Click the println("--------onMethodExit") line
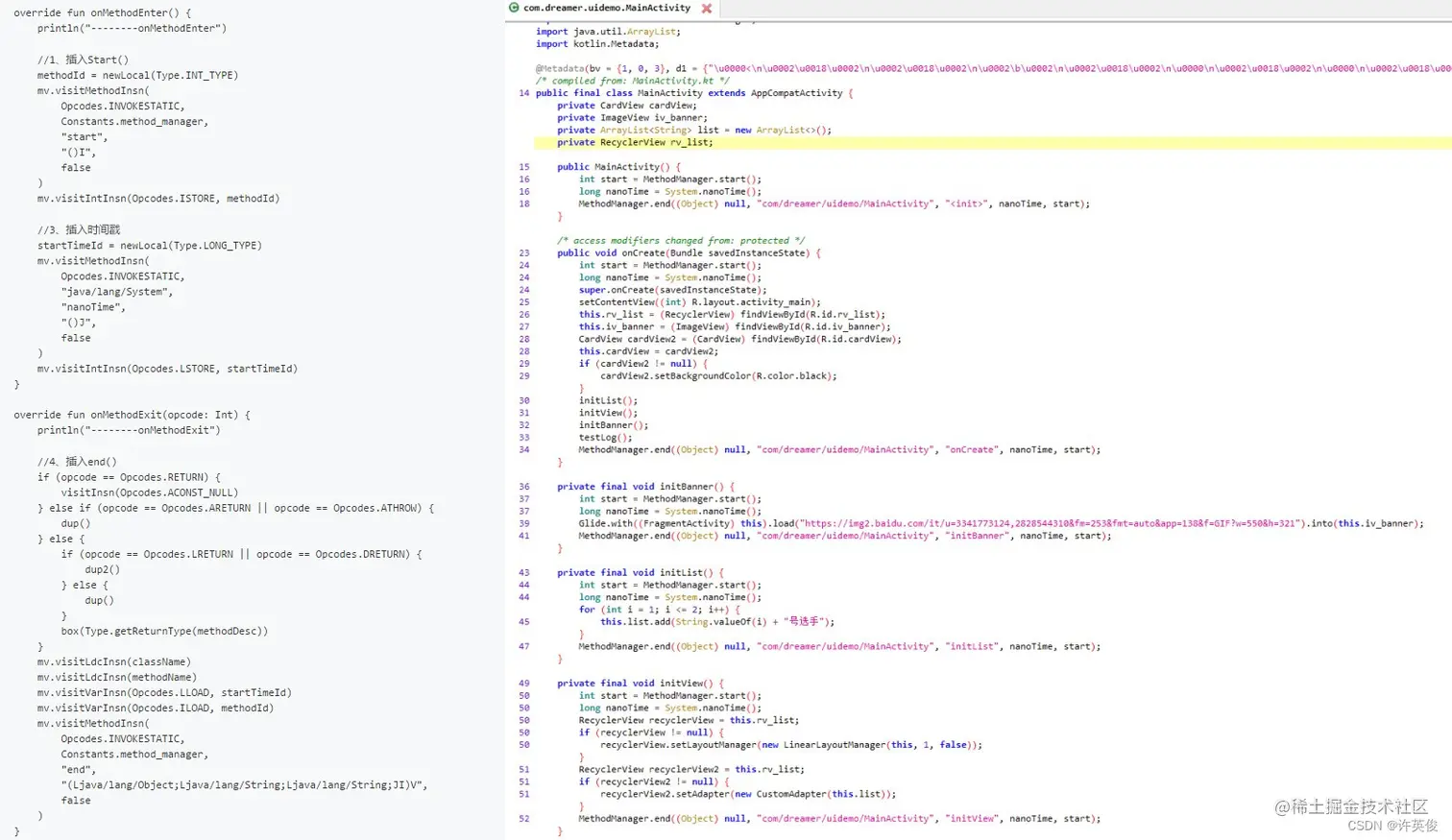Viewport: 1452px width, 840px height. [x=130, y=431]
